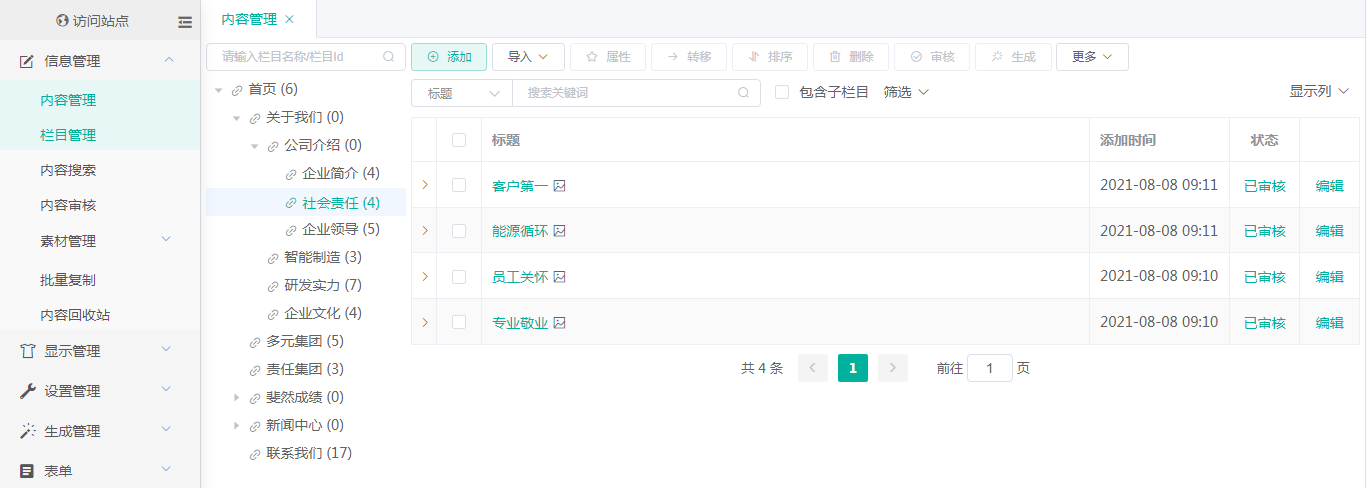Click the page number jump input field
The image size is (1366, 488).
point(989,368)
